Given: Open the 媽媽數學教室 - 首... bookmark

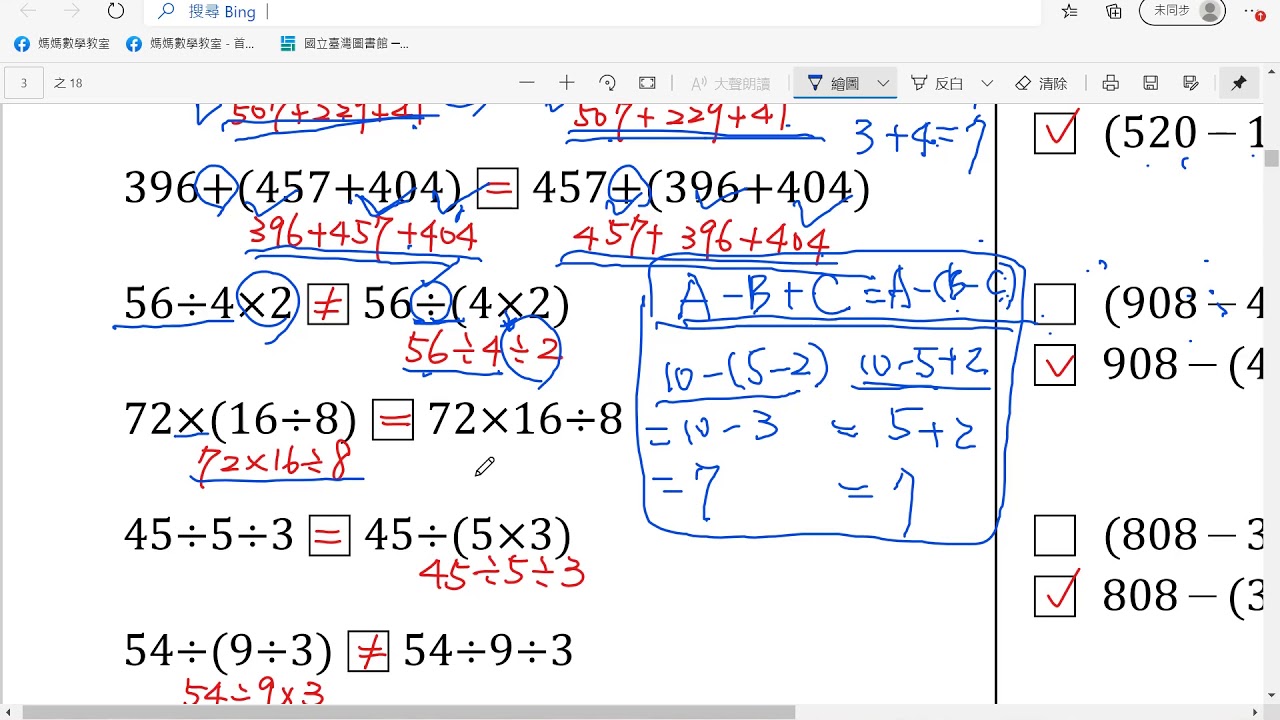Looking at the screenshot, I should tap(191, 44).
